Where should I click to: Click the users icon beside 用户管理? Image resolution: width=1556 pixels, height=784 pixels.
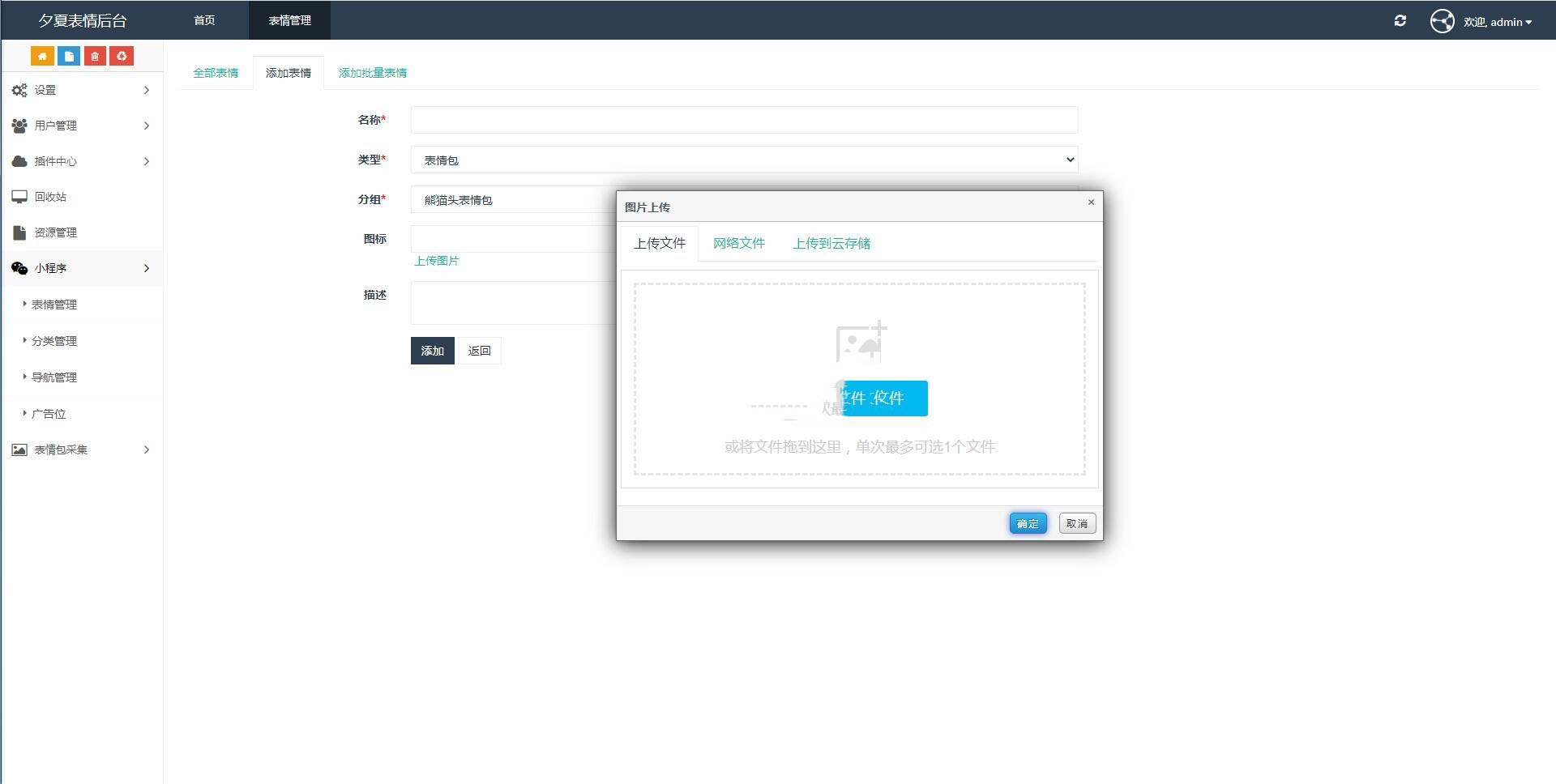pyautogui.click(x=19, y=126)
